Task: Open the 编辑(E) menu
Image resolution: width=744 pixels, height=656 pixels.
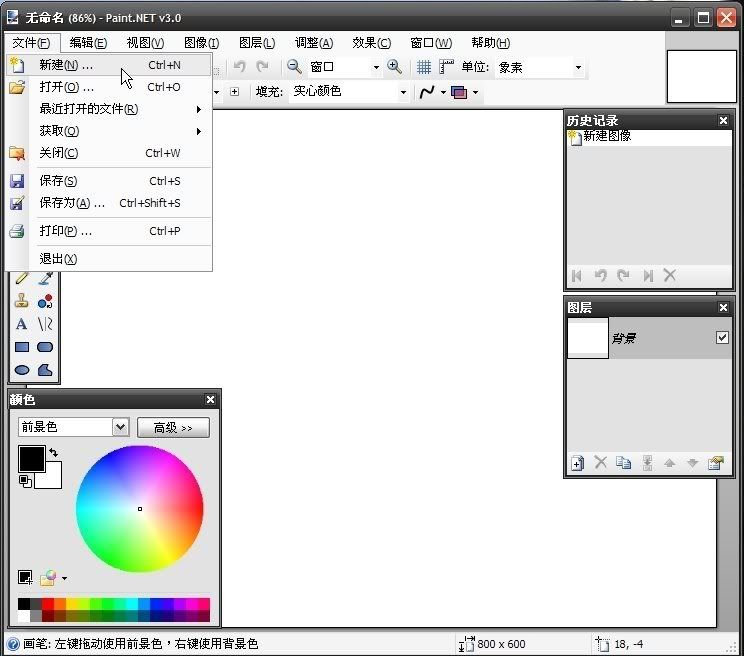Action: (x=88, y=43)
